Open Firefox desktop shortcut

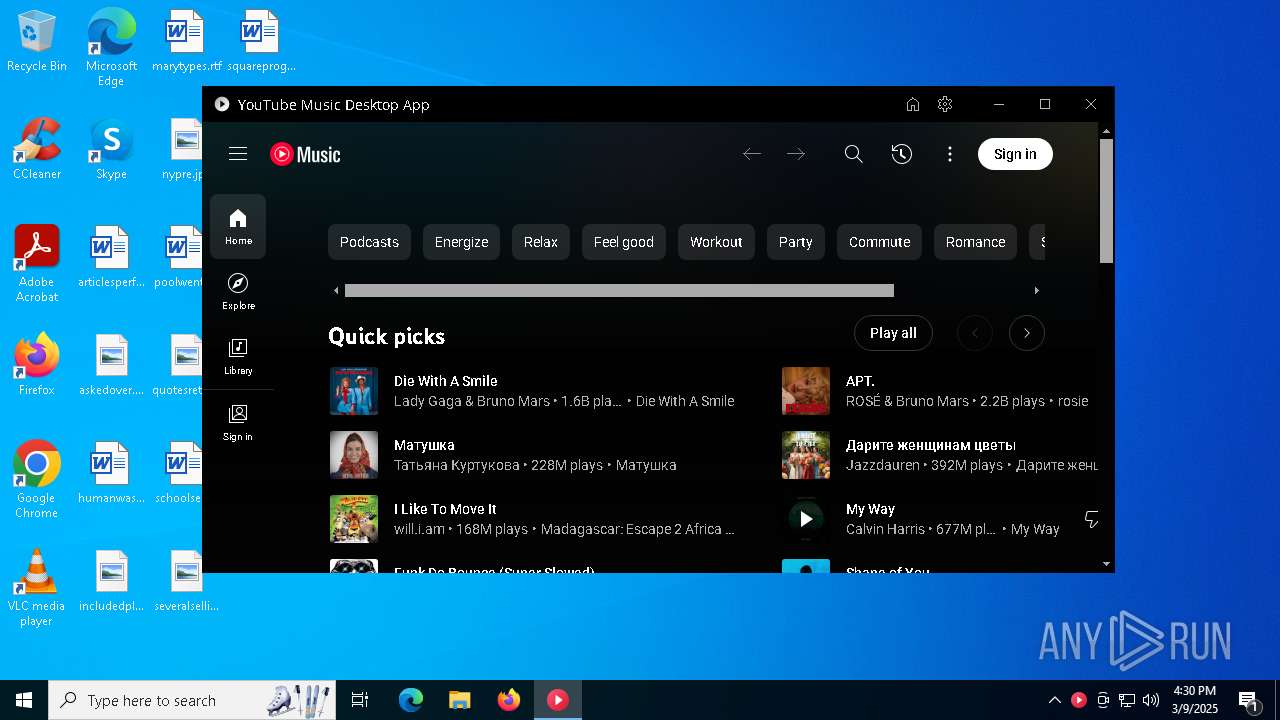pyautogui.click(x=37, y=365)
